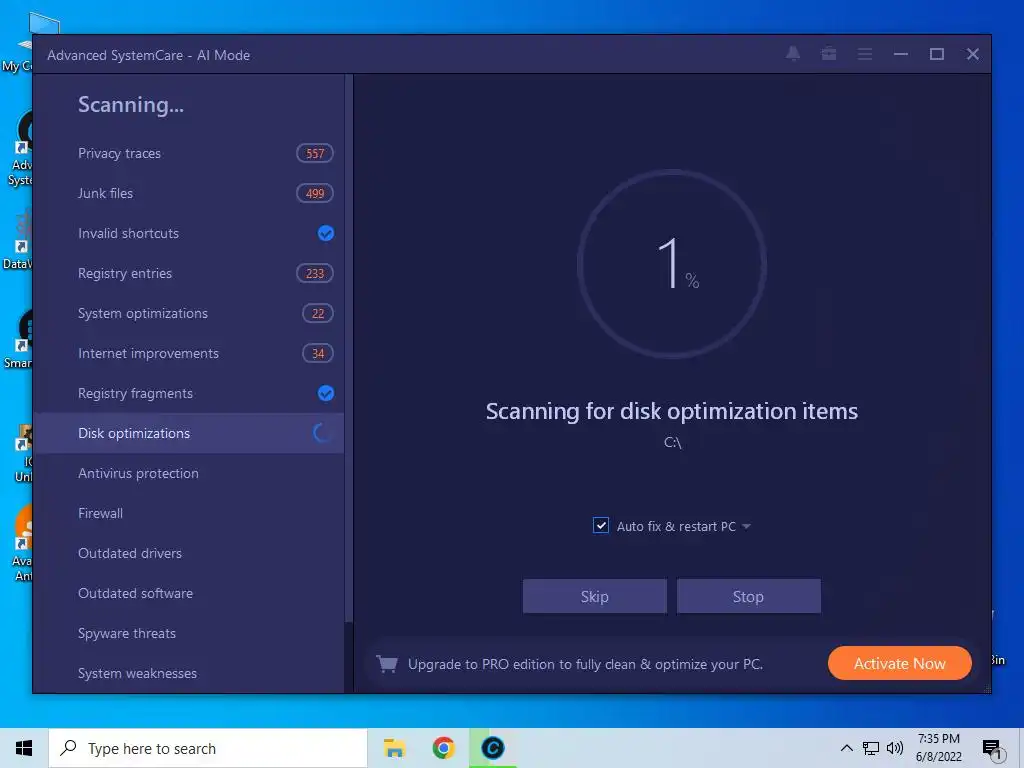Open Google Chrome from taskbar
The image size is (1024, 768).
click(443, 748)
